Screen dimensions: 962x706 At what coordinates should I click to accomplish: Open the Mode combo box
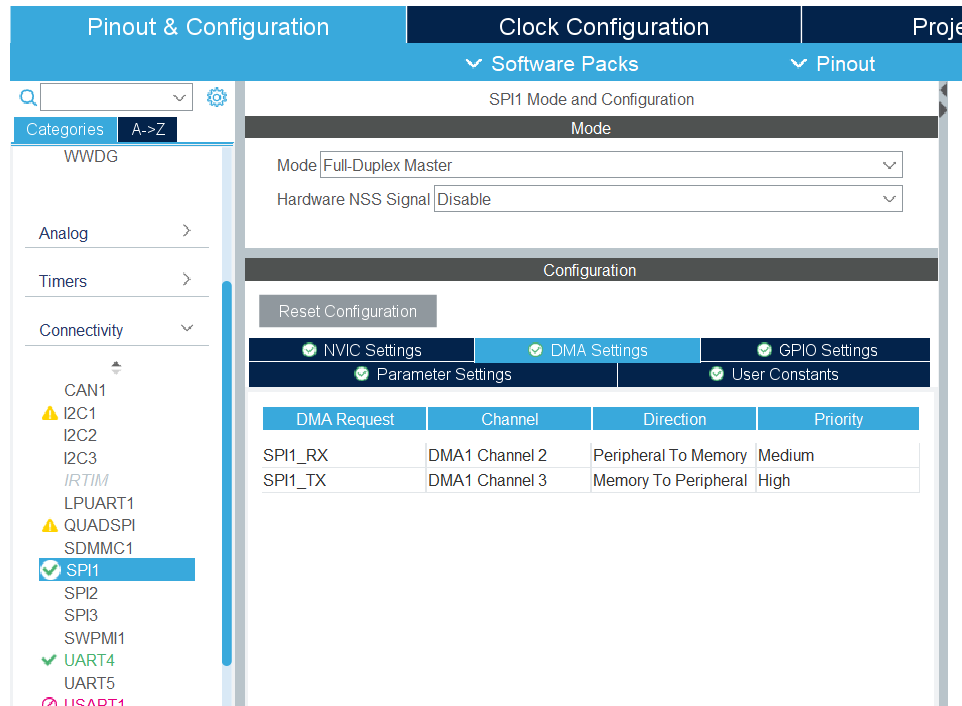click(x=611, y=165)
